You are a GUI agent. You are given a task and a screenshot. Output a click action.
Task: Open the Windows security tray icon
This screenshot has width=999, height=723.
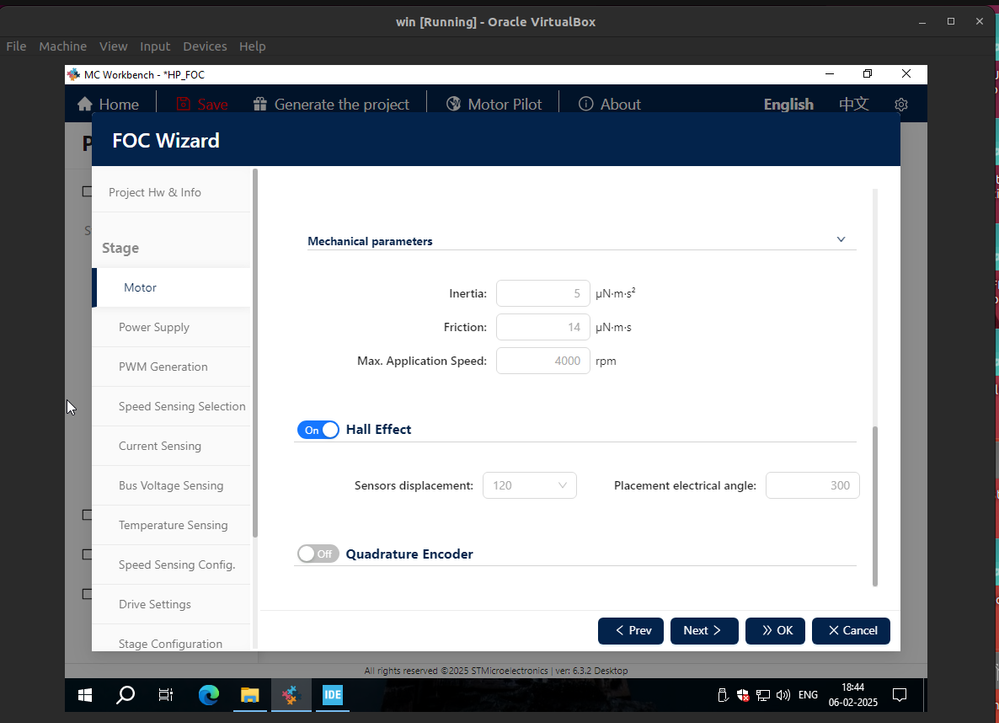tap(743, 695)
